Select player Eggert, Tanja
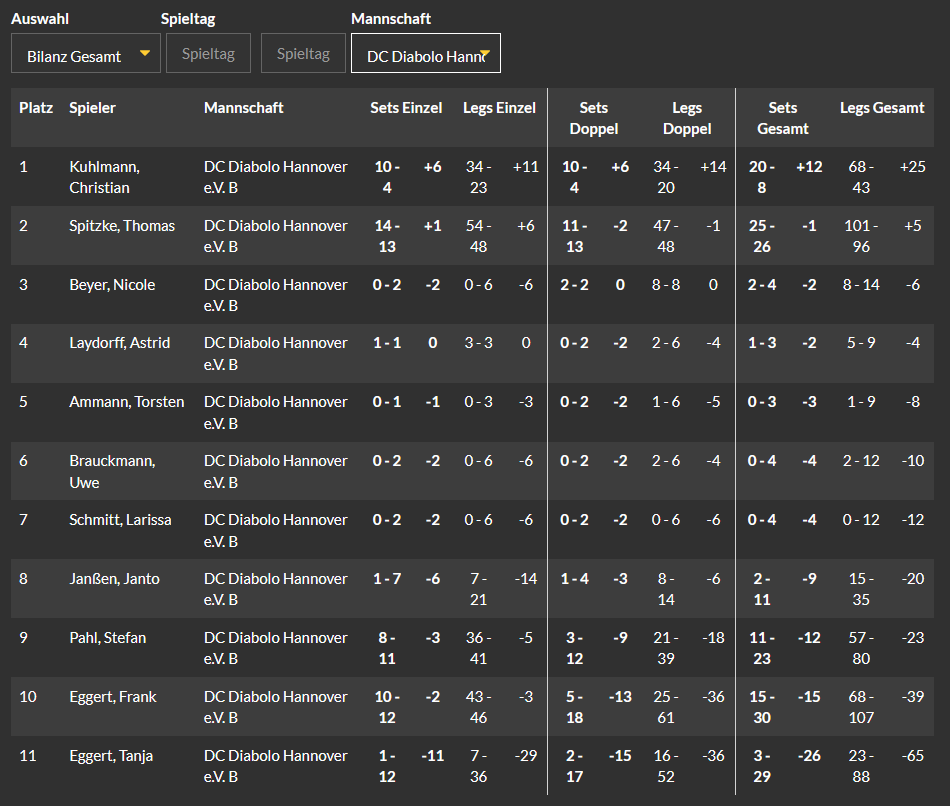Viewport: 950px width, 806px height. pyautogui.click(x=111, y=756)
